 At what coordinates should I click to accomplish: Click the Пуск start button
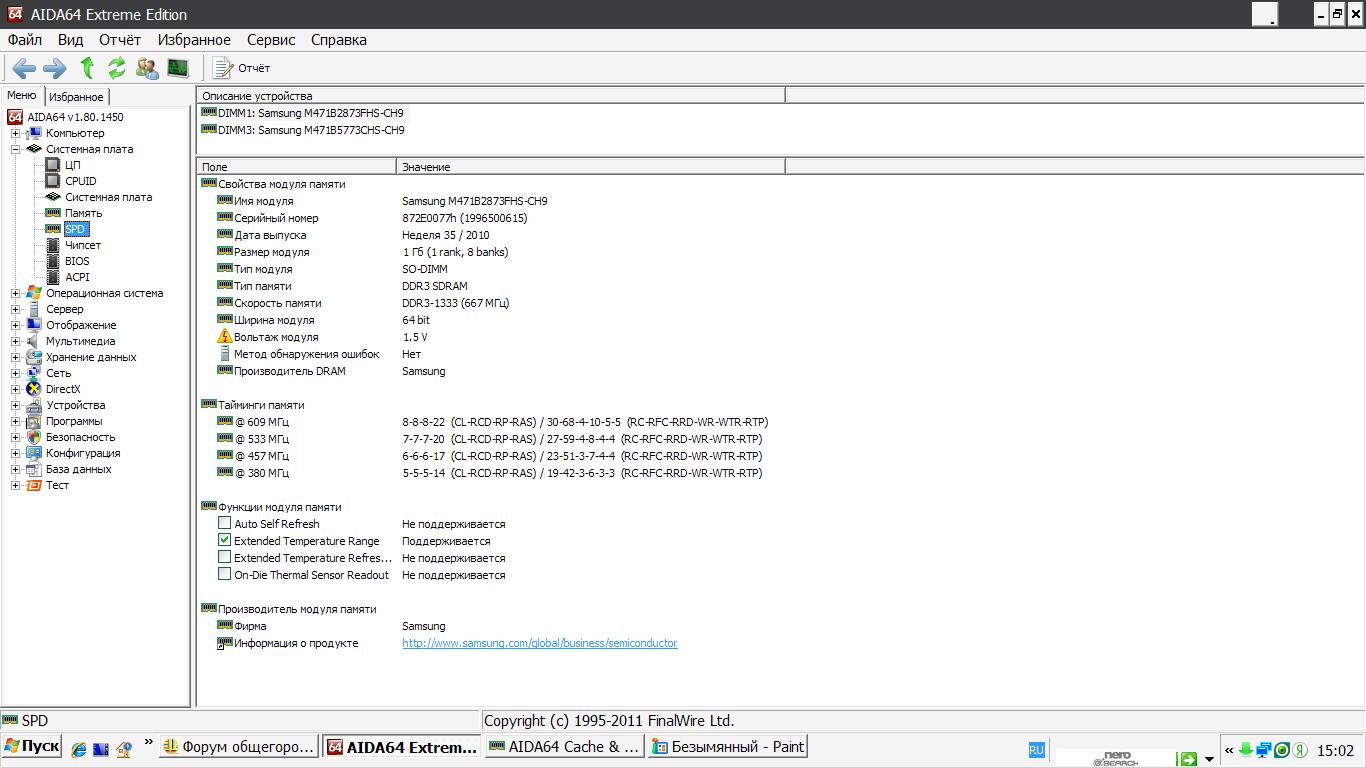tap(31, 747)
